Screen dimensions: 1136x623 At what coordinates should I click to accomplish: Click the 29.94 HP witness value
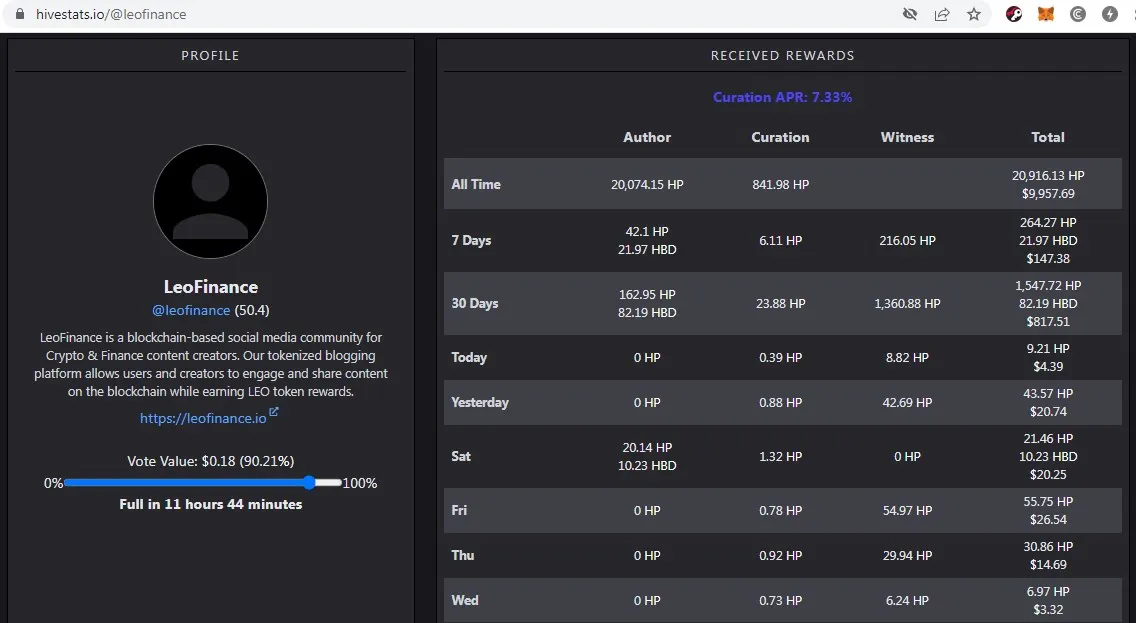pos(907,556)
